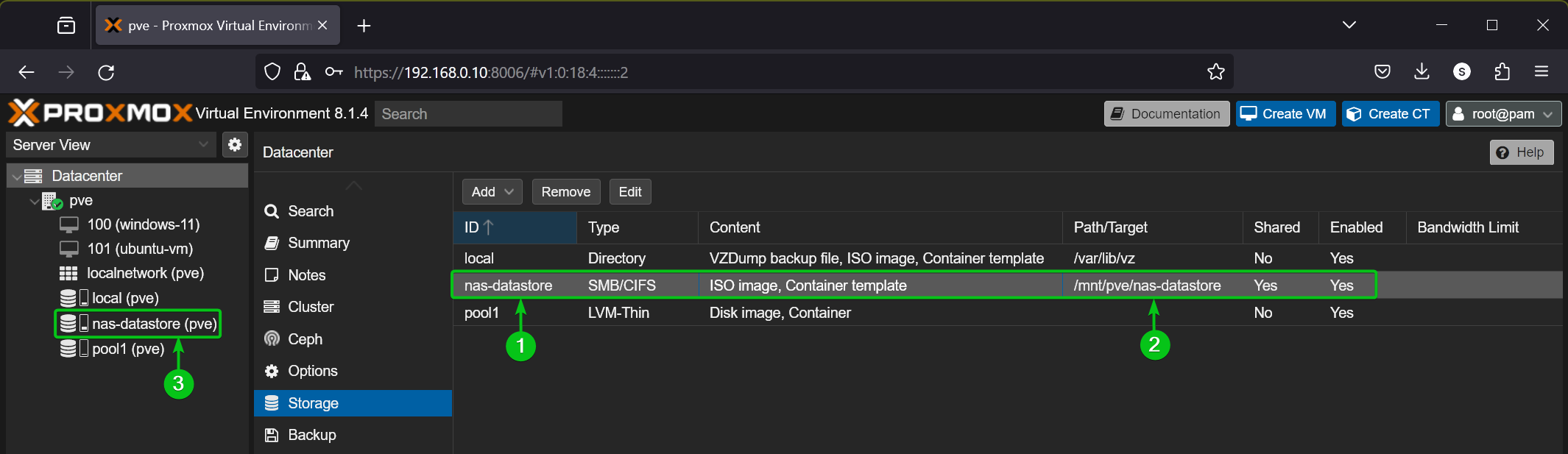Open the browser extensions puzzle icon
Screen dimensions: 1568x454
point(1502,71)
